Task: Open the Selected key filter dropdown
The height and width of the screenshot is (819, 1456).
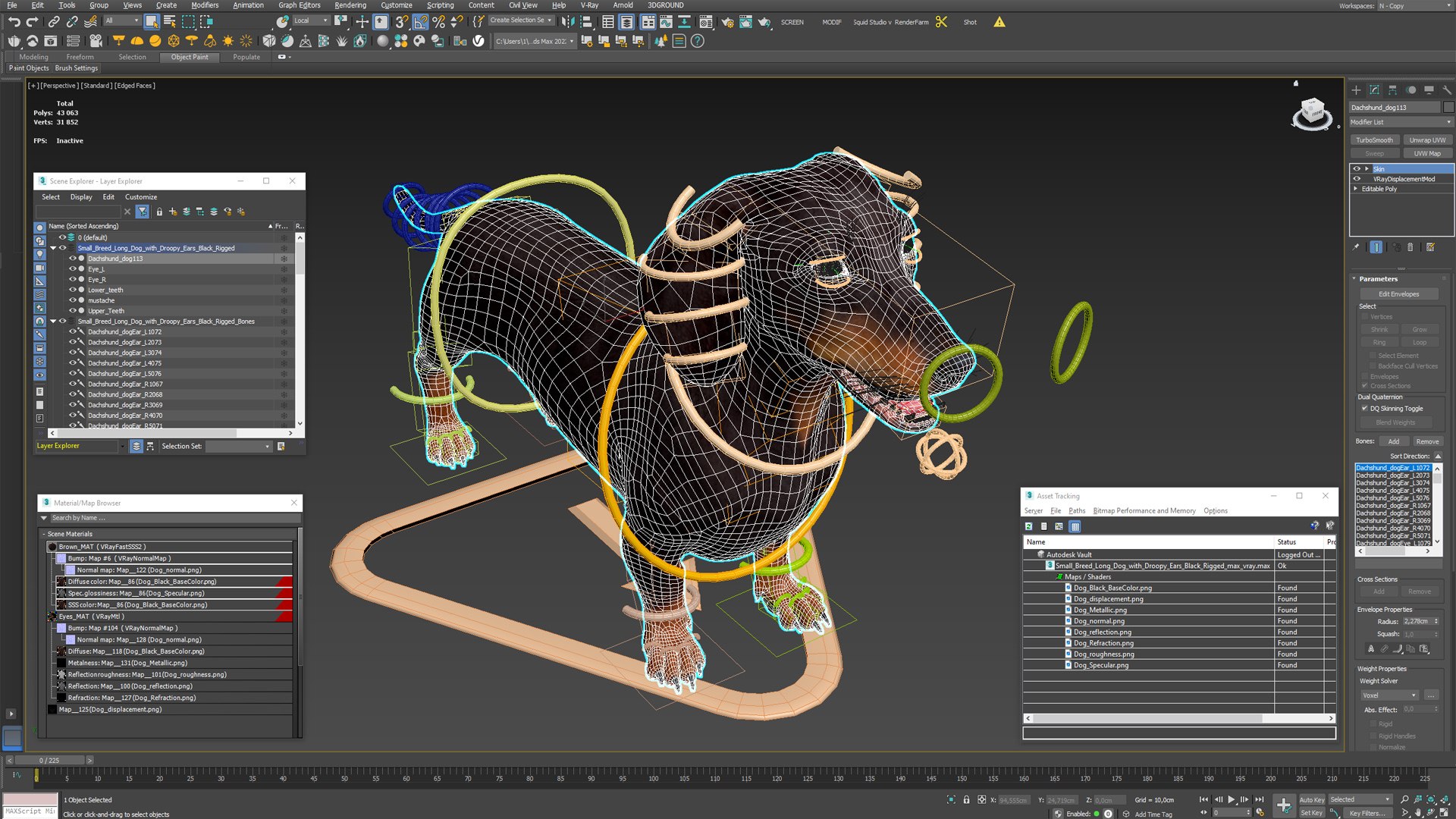Action: [x=1360, y=799]
